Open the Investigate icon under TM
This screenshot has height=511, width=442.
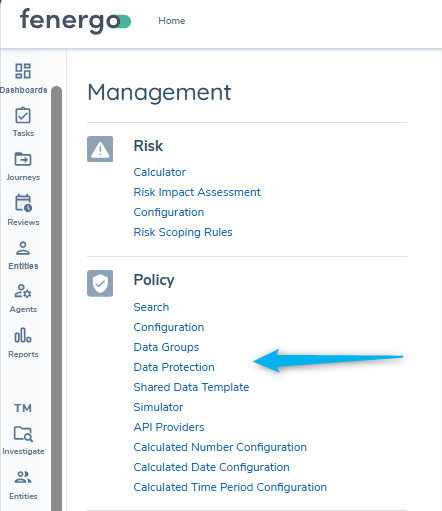23,434
